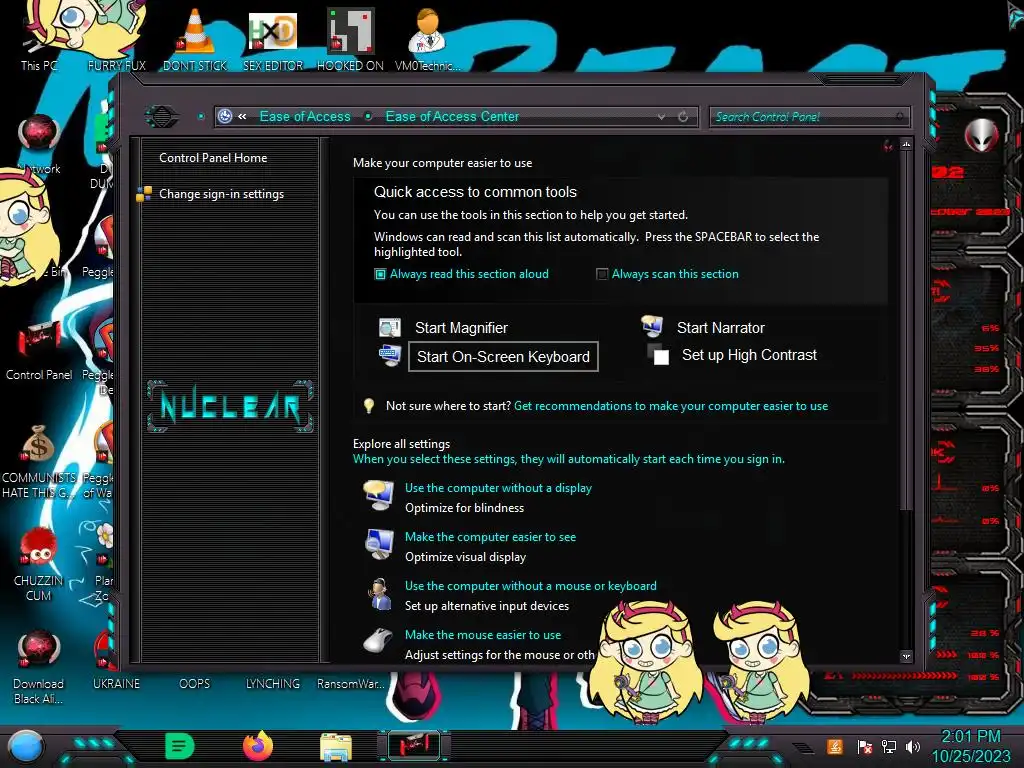
Task: Click the scrollbar up arrow
Action: (906, 144)
